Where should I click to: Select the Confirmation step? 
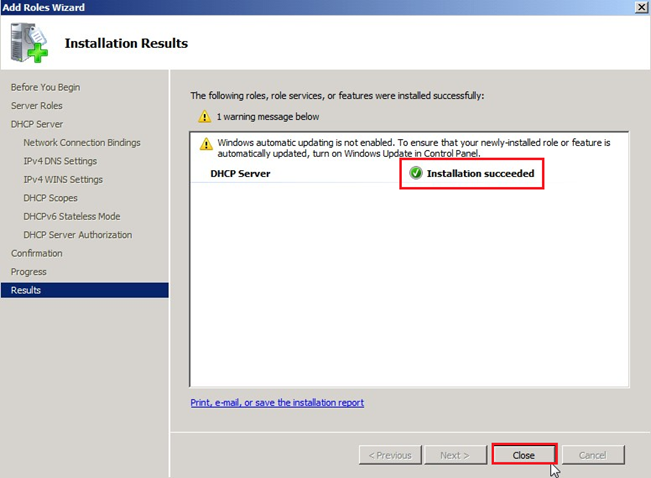37,253
